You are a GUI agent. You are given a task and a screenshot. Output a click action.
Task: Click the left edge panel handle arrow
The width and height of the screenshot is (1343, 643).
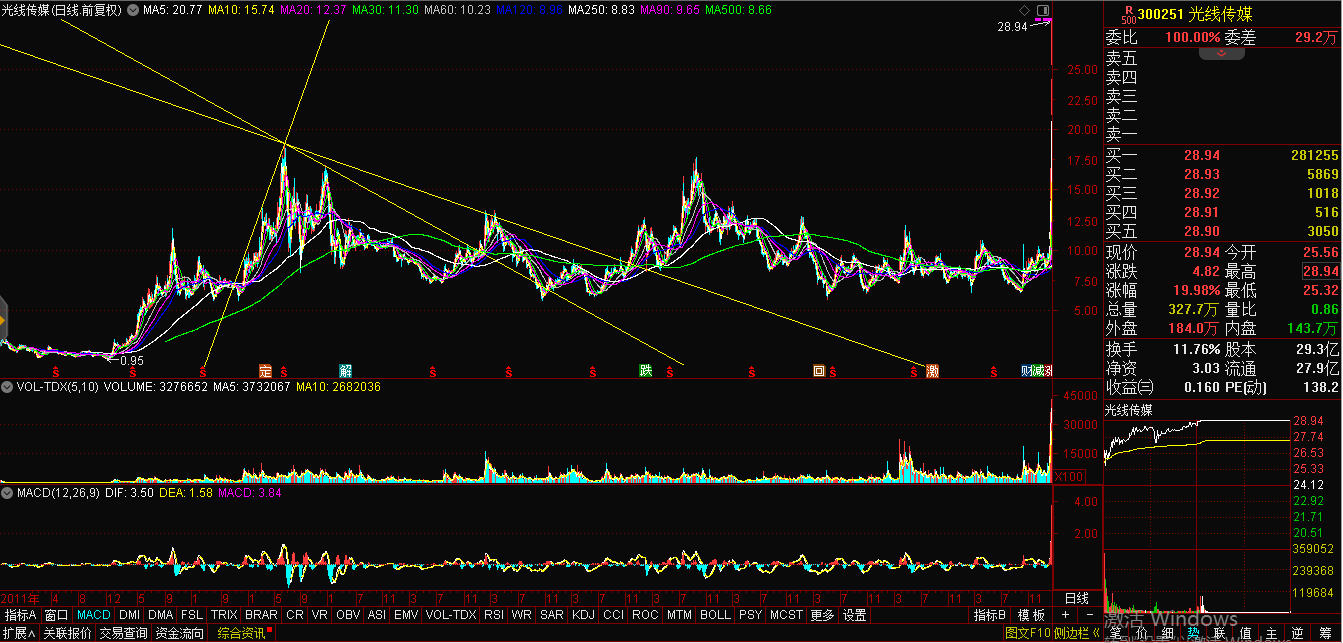pos(3,320)
